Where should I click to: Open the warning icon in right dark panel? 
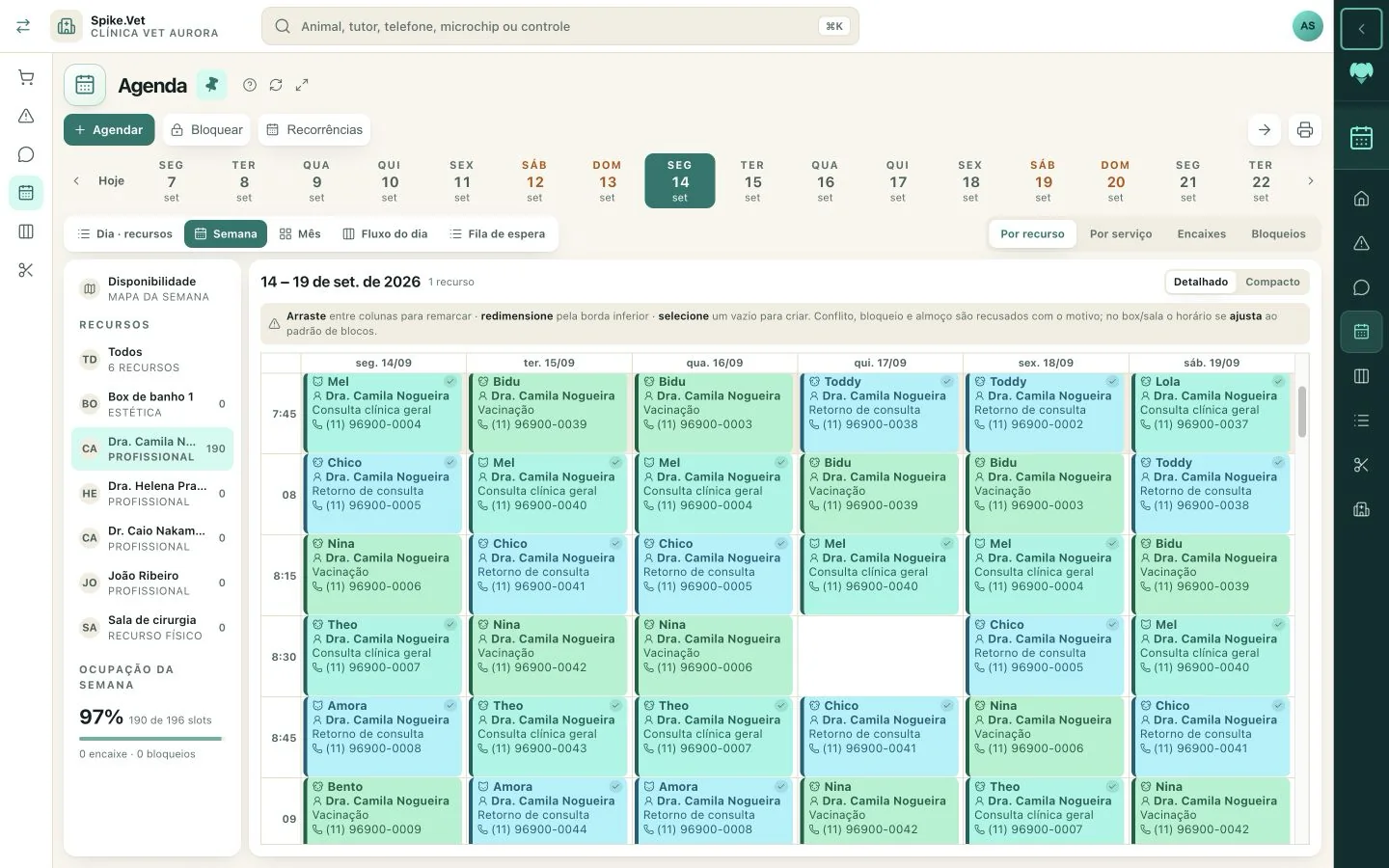(1361, 243)
